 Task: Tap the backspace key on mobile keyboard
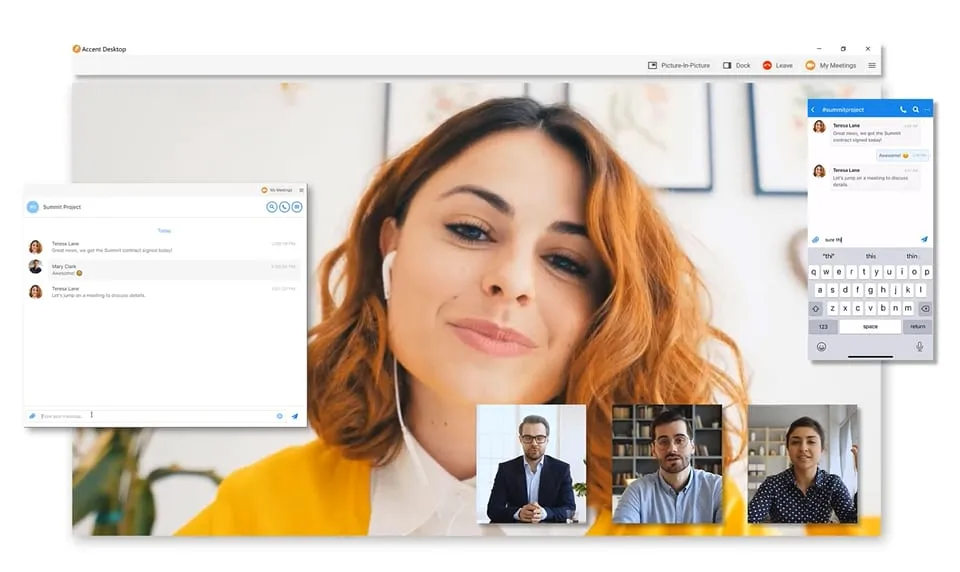(x=925, y=309)
